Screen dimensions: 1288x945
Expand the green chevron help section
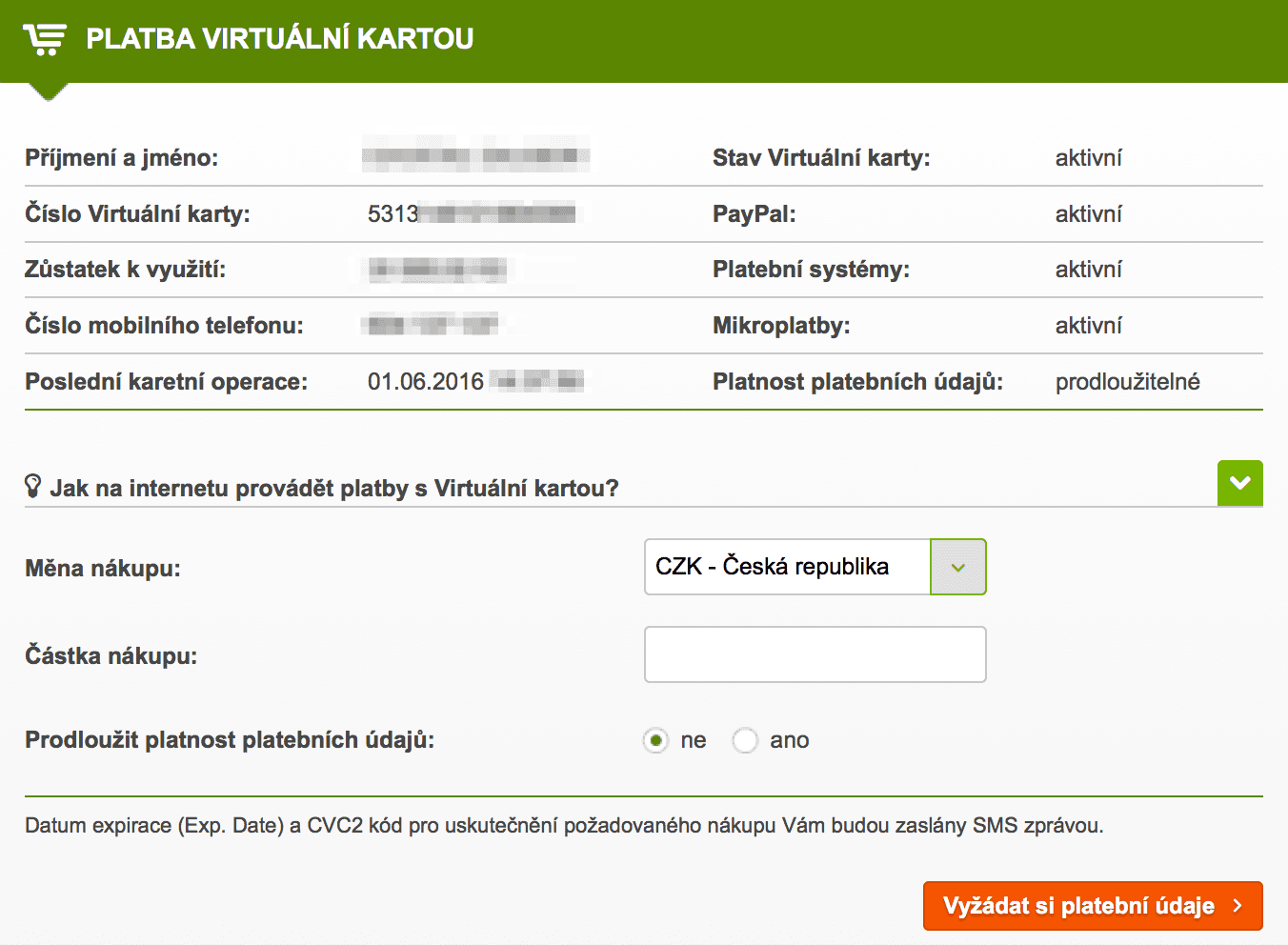click(1239, 483)
